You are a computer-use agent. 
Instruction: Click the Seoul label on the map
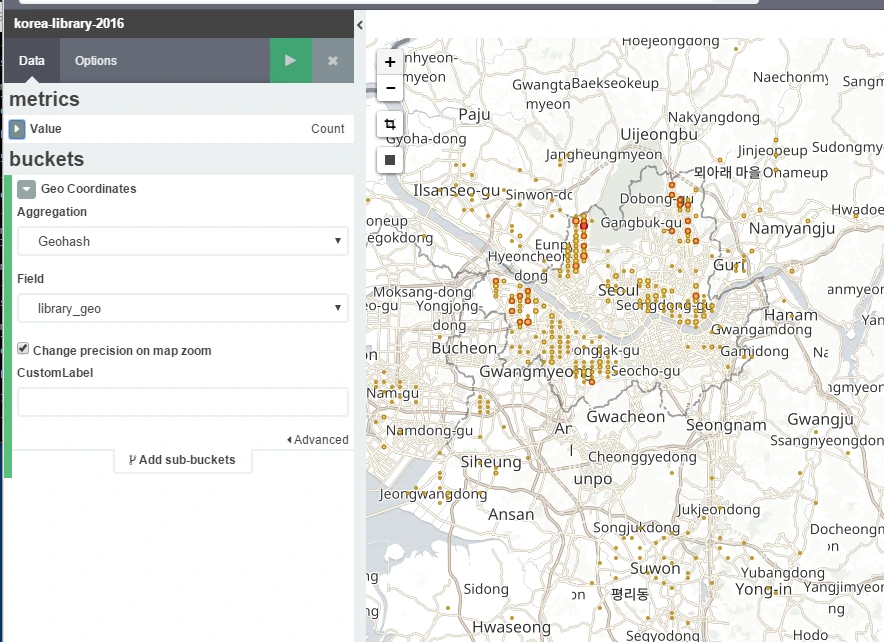tap(617, 290)
